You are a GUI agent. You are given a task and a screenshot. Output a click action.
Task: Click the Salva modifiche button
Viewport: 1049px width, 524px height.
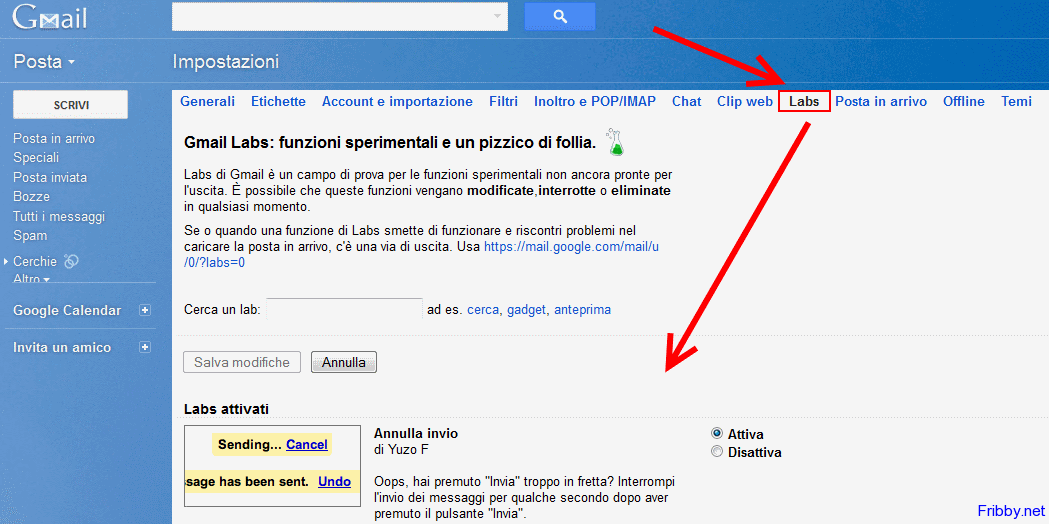click(242, 363)
